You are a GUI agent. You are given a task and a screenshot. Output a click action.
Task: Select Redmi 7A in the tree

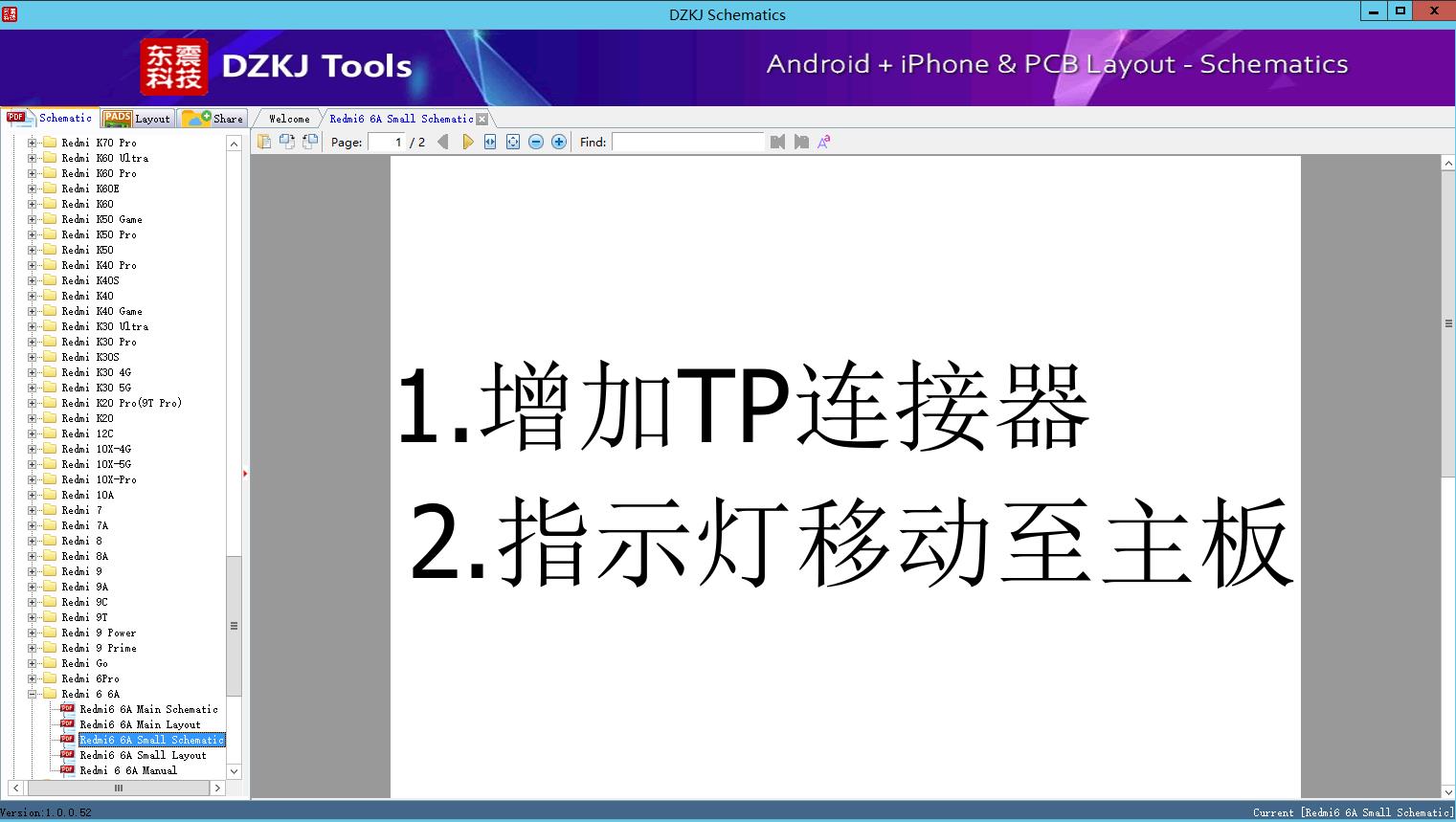pyautogui.click(x=85, y=525)
